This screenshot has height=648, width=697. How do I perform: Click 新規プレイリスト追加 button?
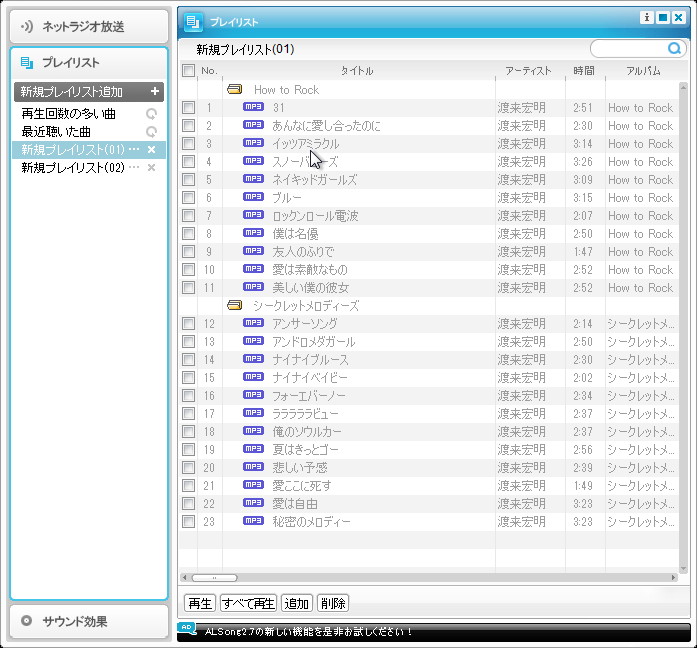[x=89, y=92]
